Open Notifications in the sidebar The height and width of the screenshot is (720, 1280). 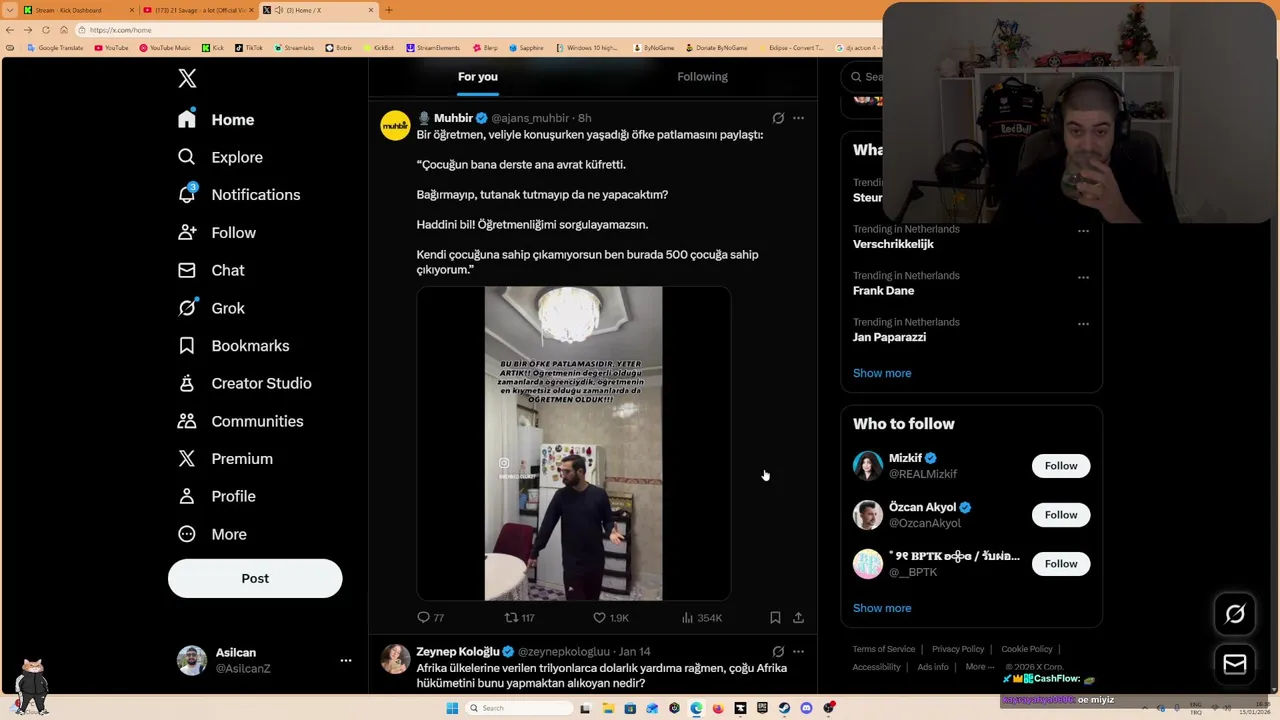click(x=238, y=195)
